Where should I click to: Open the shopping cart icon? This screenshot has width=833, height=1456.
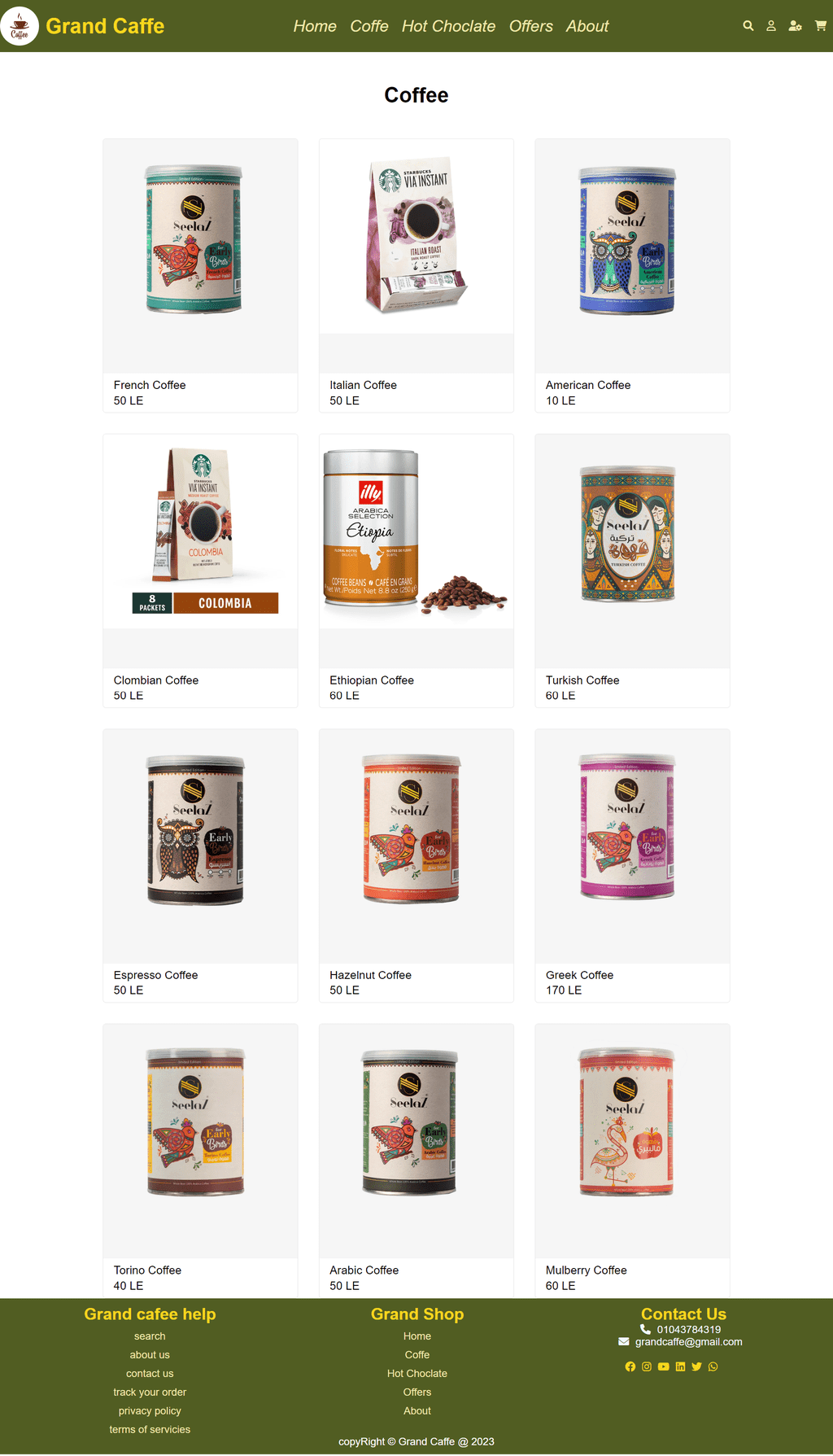[820, 26]
